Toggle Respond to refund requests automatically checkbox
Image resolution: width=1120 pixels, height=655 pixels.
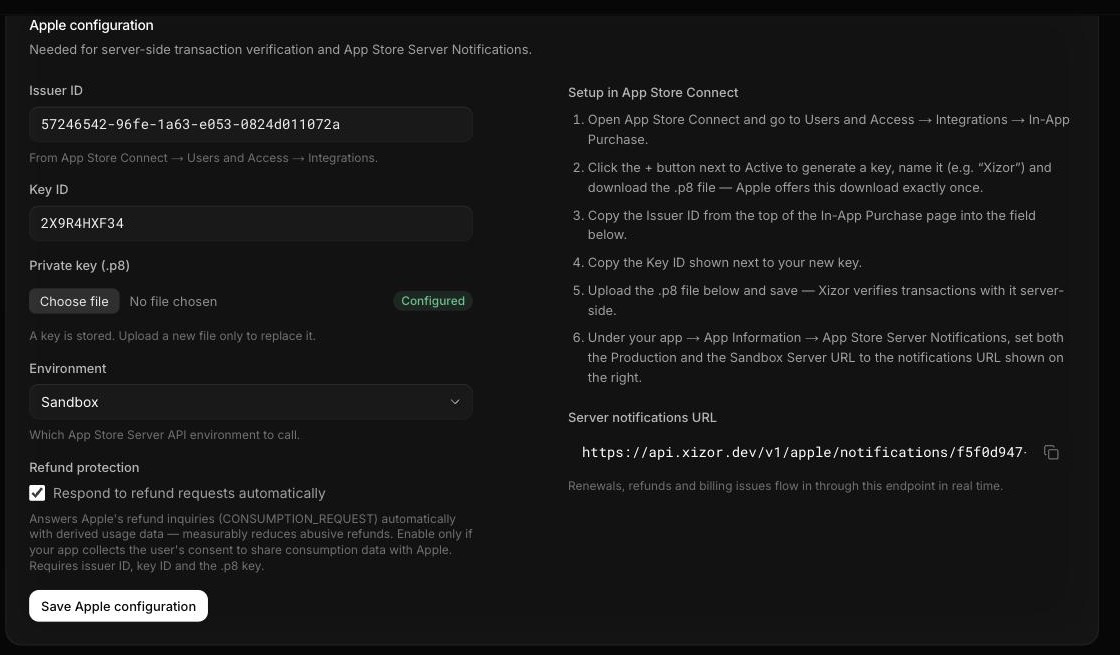click(37, 493)
